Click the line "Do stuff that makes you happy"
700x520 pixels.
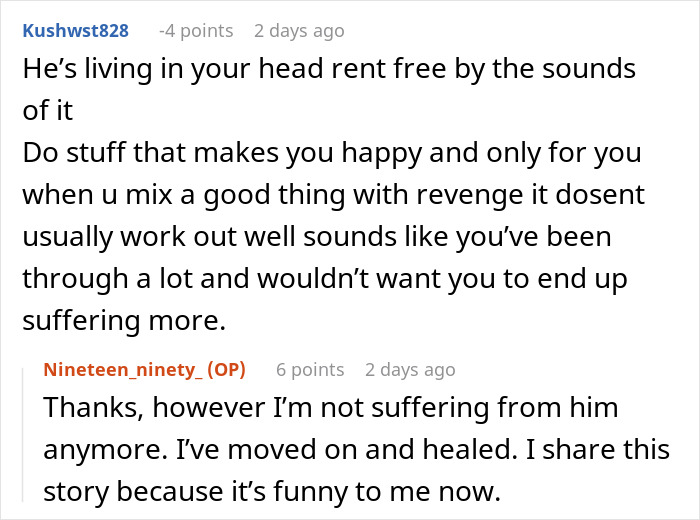click(331, 155)
